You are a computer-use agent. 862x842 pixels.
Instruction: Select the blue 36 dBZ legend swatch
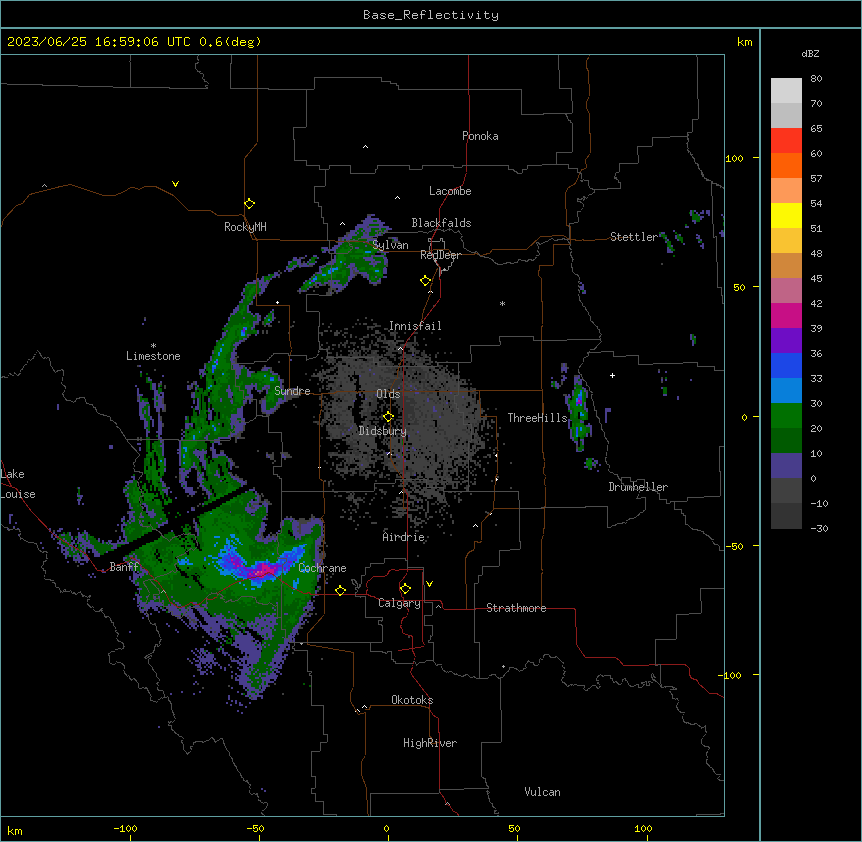click(786, 365)
